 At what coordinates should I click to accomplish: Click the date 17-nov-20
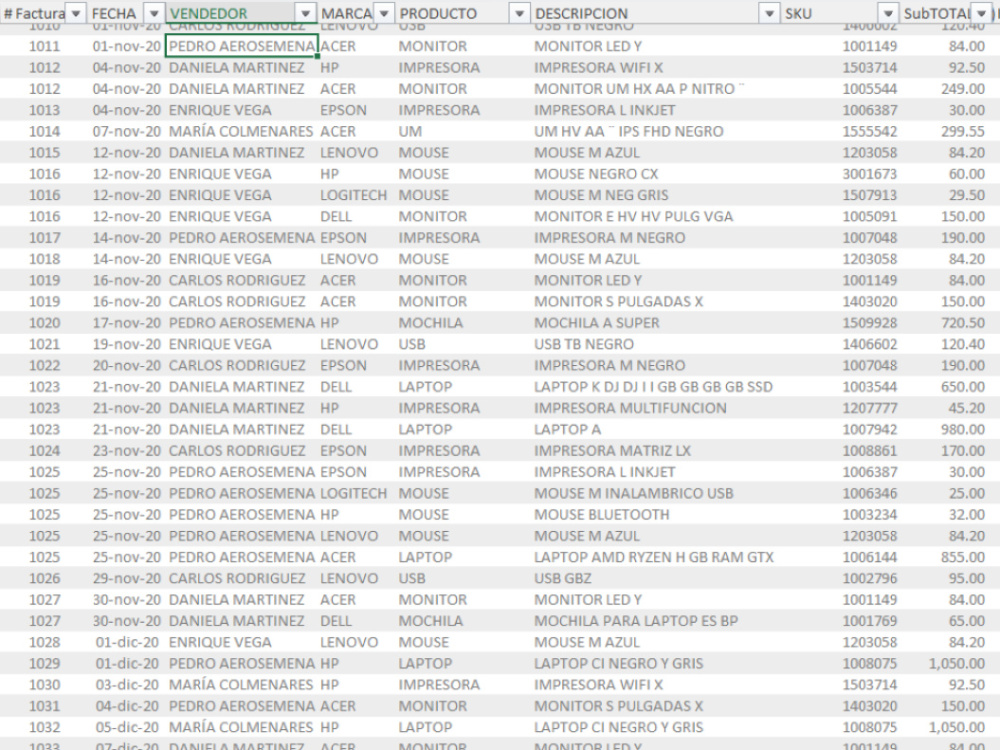(126, 323)
